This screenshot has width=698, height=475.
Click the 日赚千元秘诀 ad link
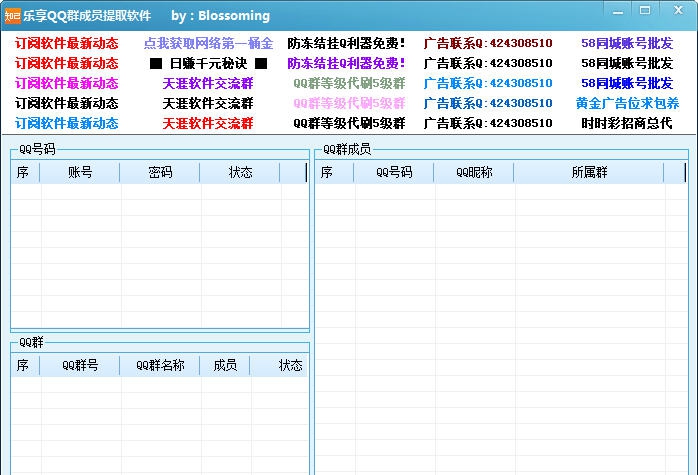point(208,63)
